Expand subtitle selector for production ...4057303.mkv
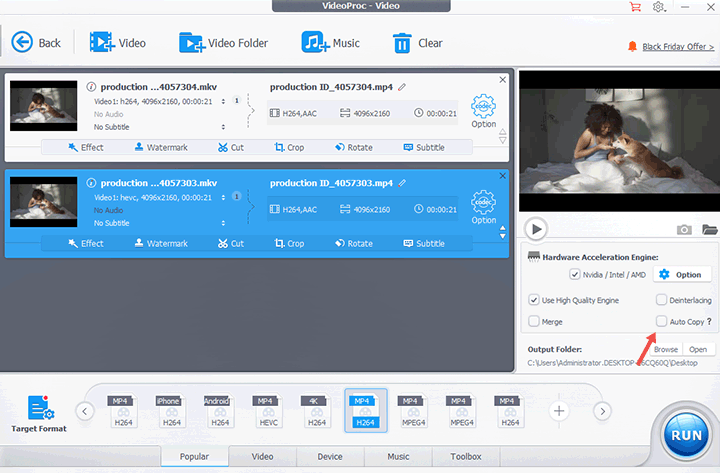720x473 pixels. [223, 223]
